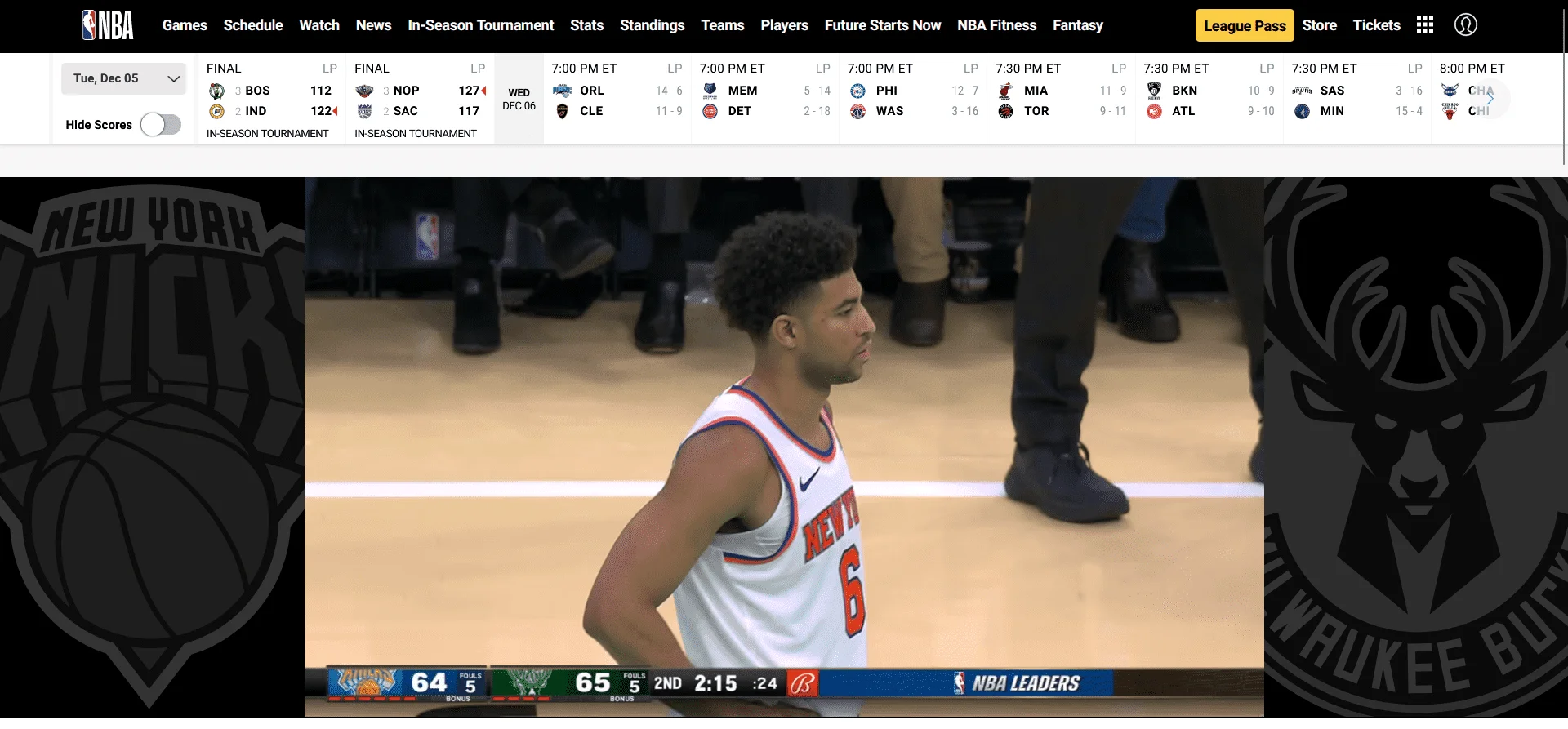This screenshot has width=1568, height=729.
Task: Click the Indiana Pacers team logo
Action: (216, 111)
